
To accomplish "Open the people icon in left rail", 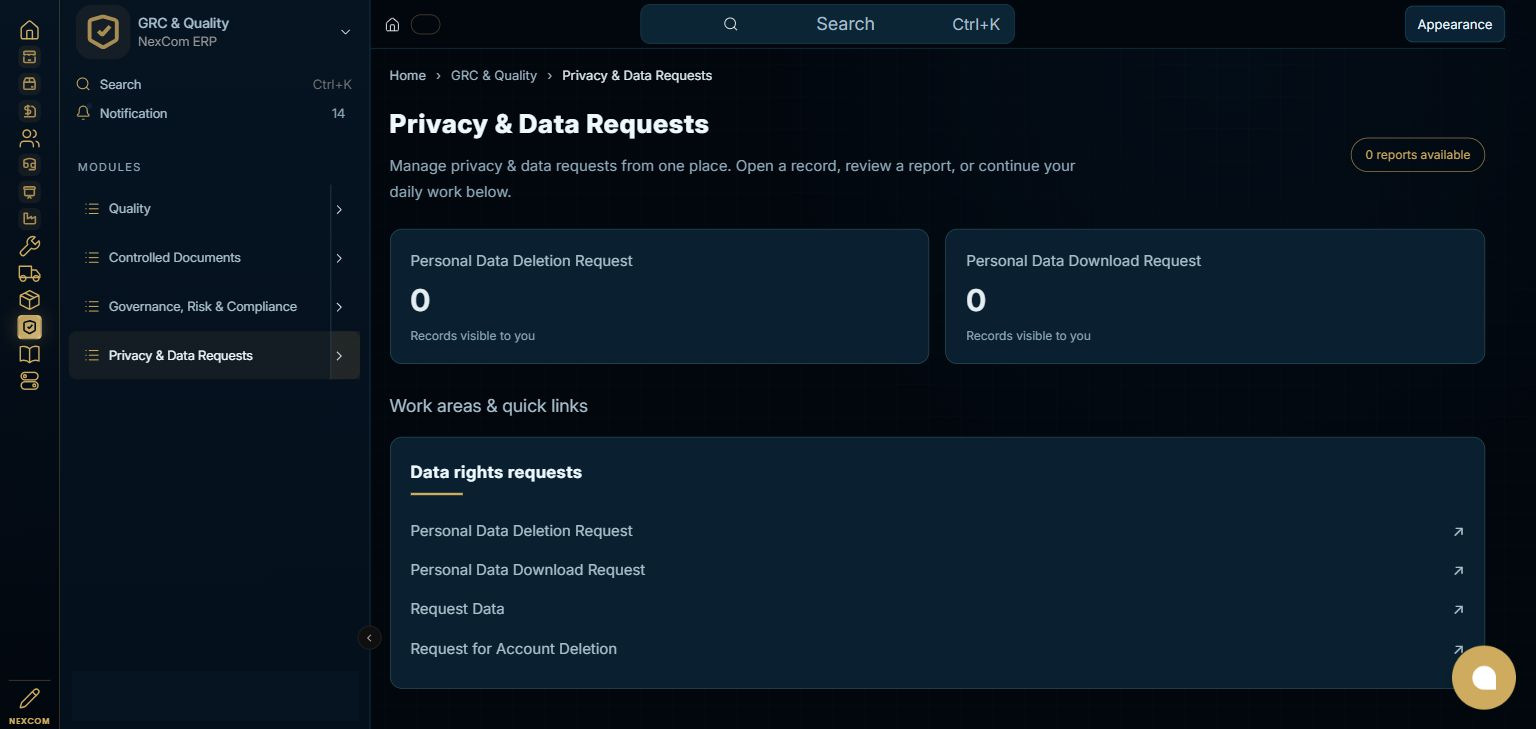I will point(30,138).
